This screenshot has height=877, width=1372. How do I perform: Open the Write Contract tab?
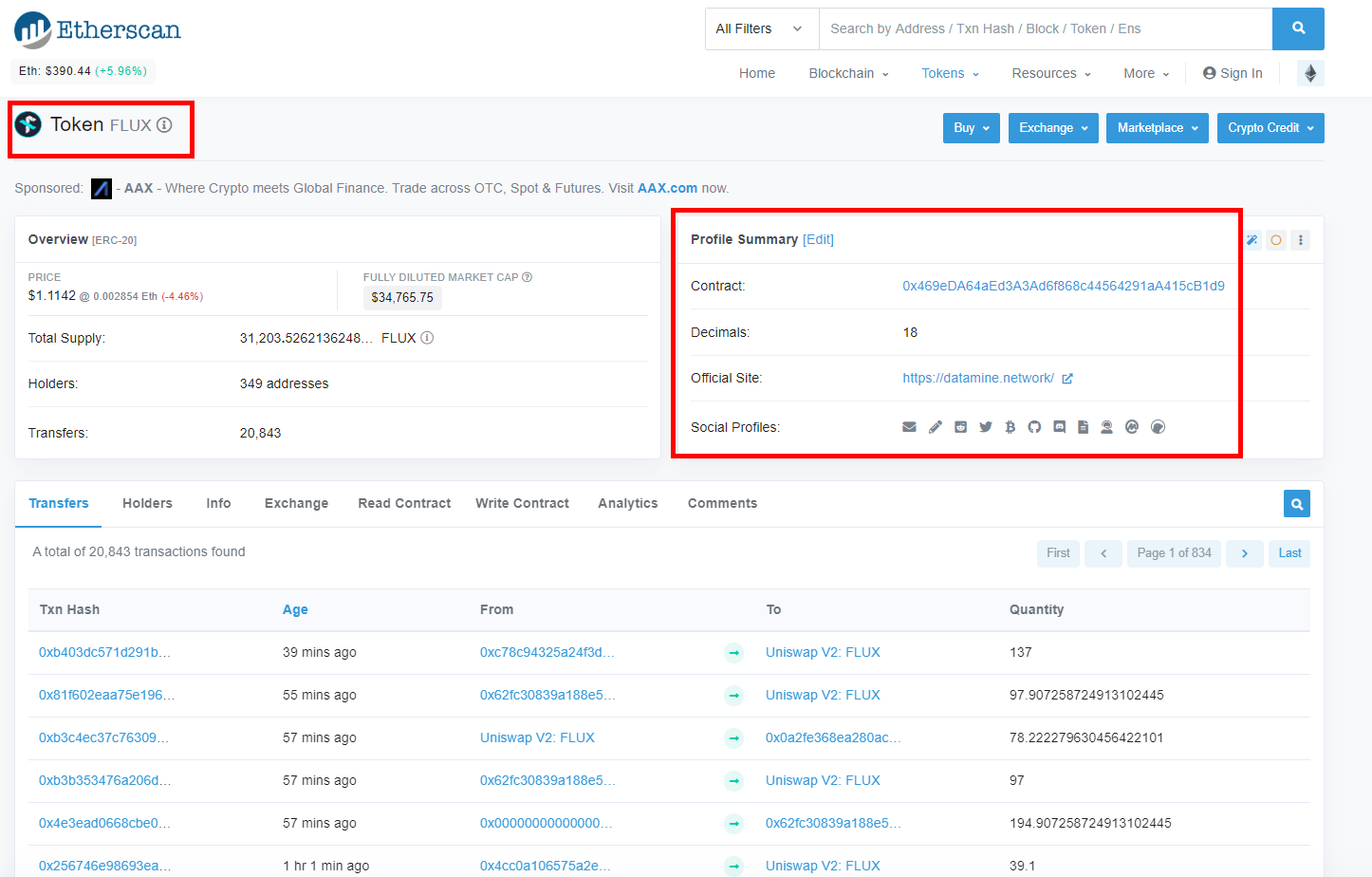point(522,504)
